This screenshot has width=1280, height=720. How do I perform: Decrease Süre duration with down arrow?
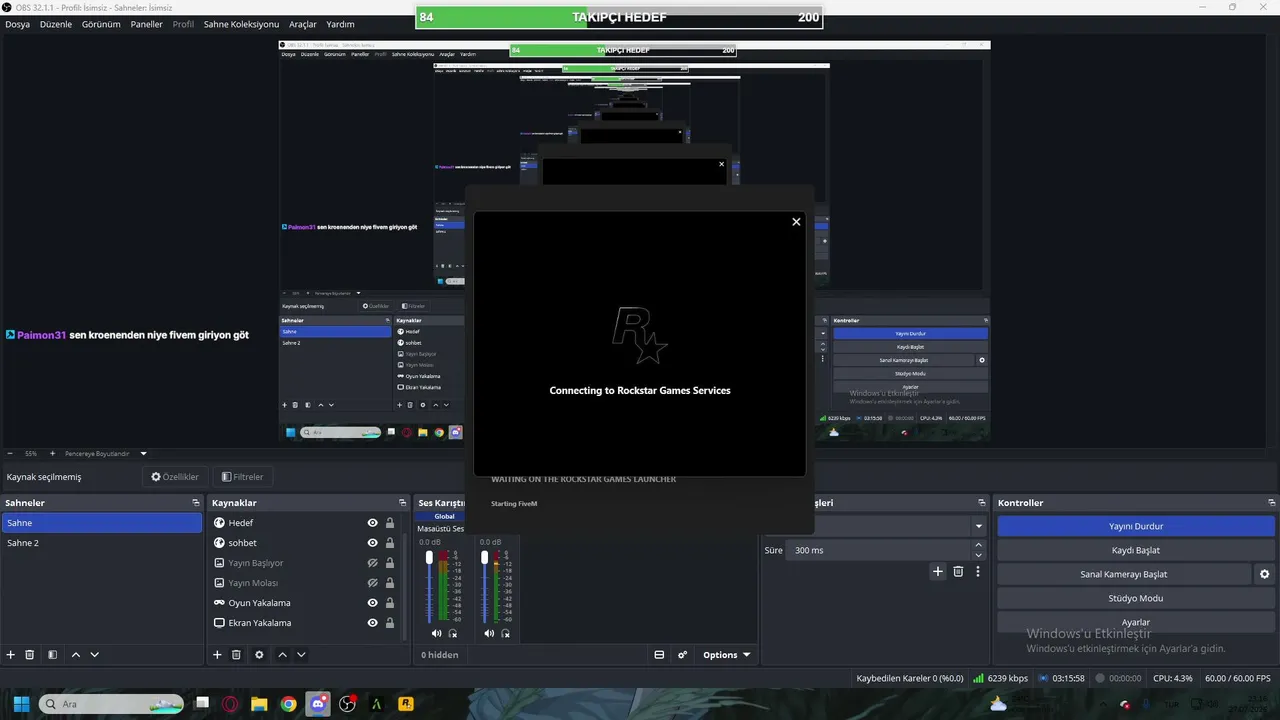[978, 555]
